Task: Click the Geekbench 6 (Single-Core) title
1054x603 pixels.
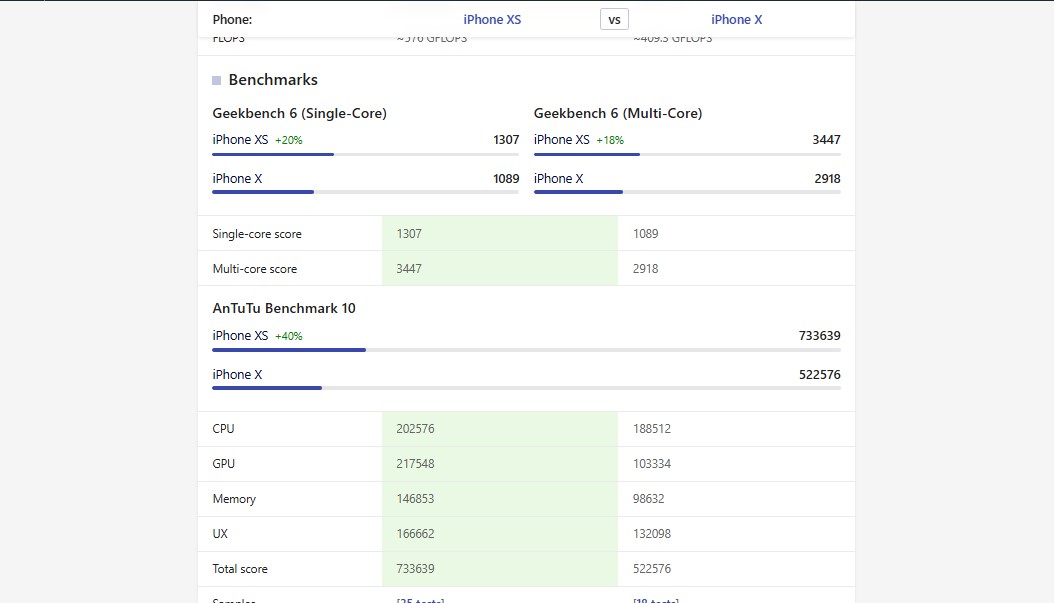Action: click(x=299, y=113)
